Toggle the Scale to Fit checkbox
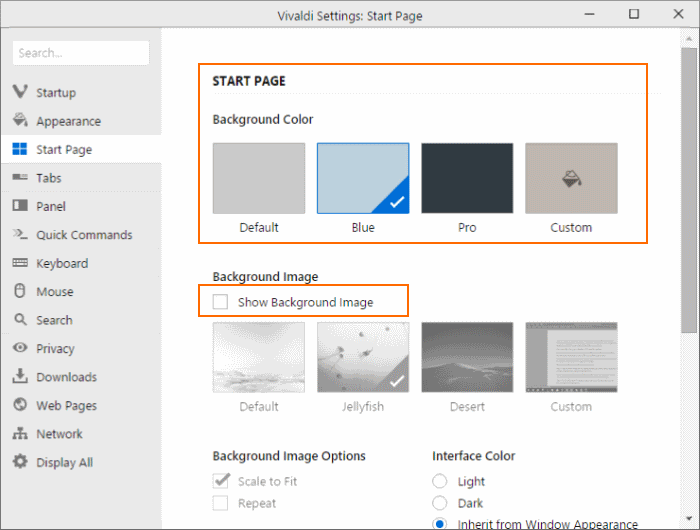The height and width of the screenshot is (530, 700). pyautogui.click(x=220, y=481)
